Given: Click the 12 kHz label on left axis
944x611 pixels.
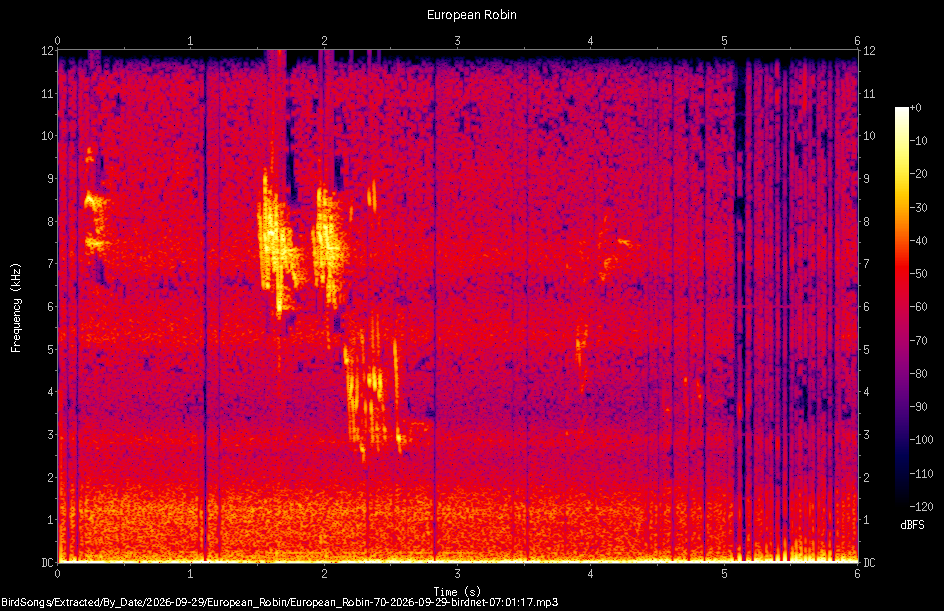Looking at the screenshot, I should coord(48,51).
